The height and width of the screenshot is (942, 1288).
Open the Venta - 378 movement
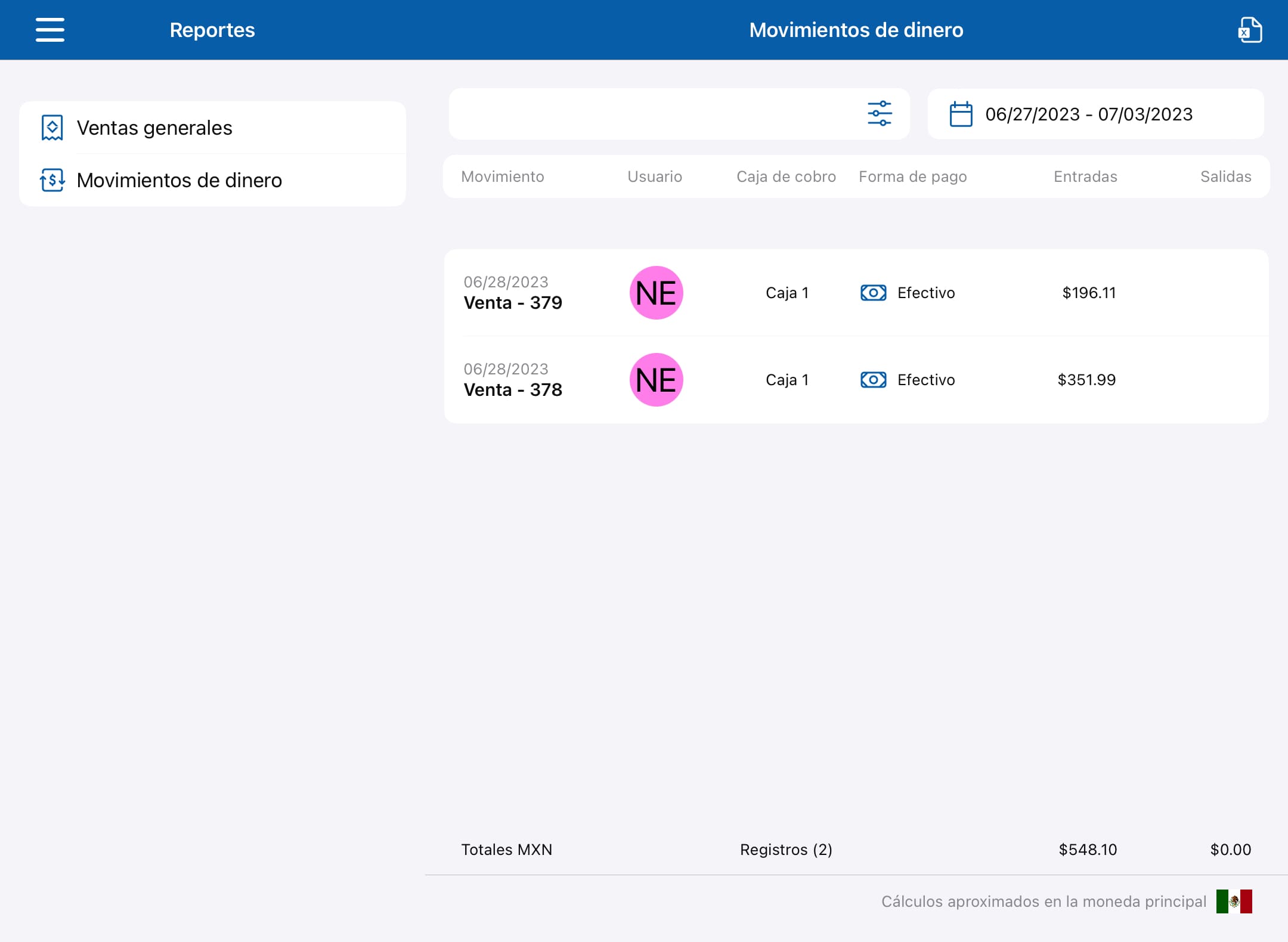point(856,380)
